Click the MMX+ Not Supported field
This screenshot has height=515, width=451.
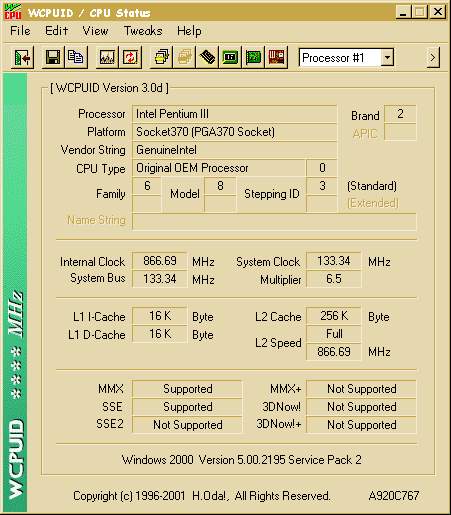(x=361, y=389)
